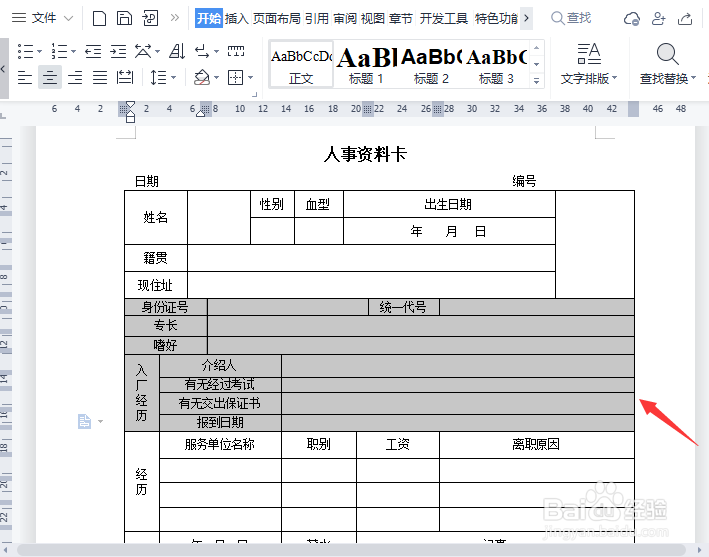Click the show paragraph marks icon
Image resolution: width=709 pixels, height=557 pixels.
click(202, 52)
